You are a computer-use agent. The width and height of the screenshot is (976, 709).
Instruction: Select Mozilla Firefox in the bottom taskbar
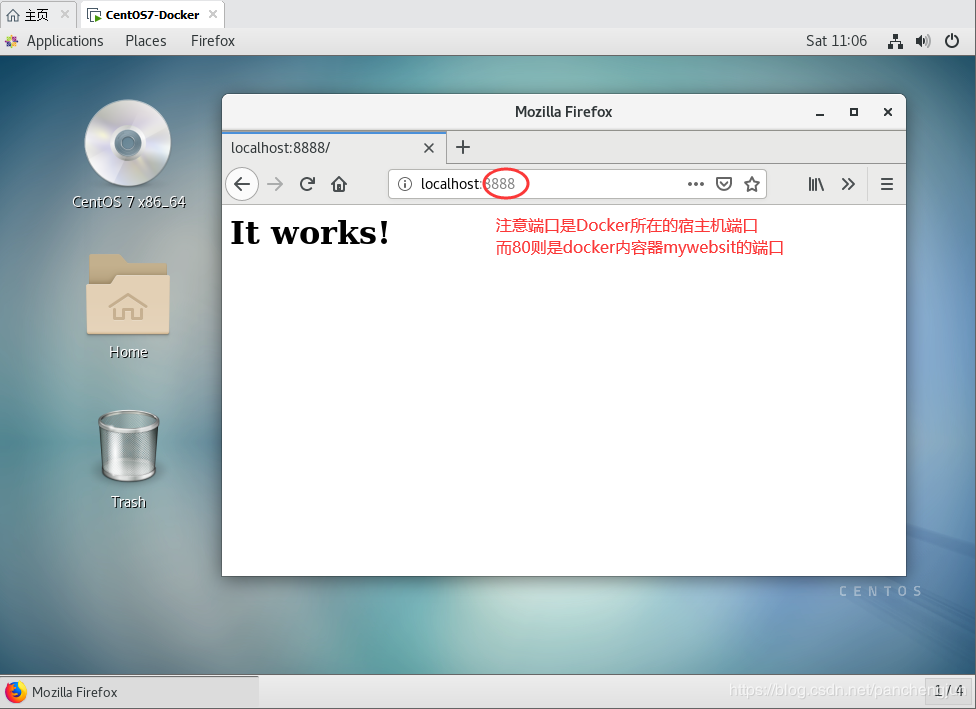tap(129, 692)
